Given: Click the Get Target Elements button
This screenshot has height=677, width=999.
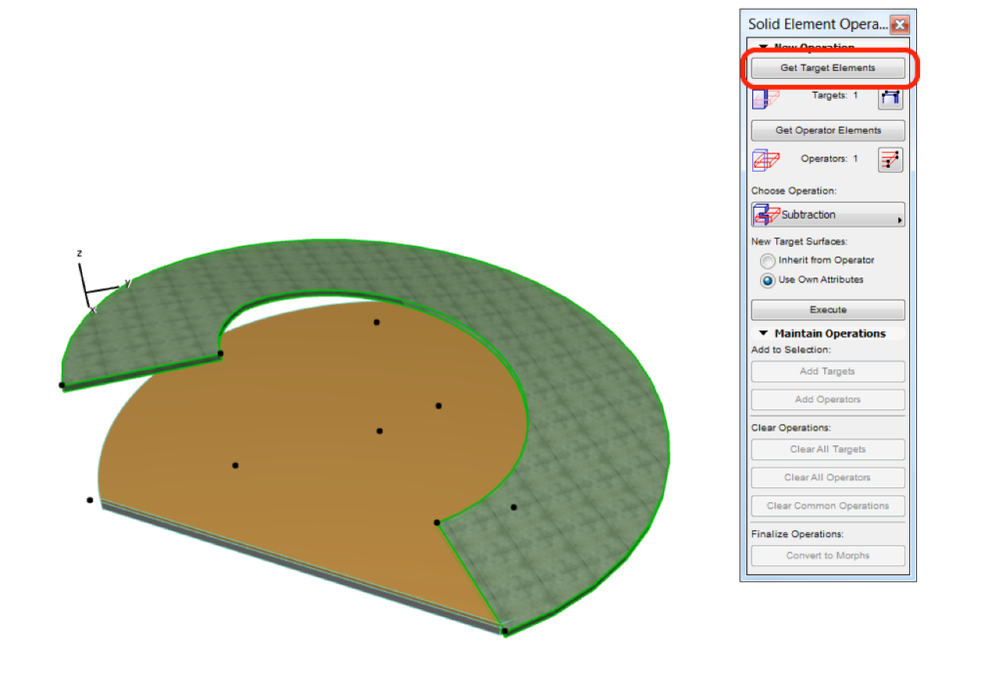Looking at the screenshot, I should (828, 68).
